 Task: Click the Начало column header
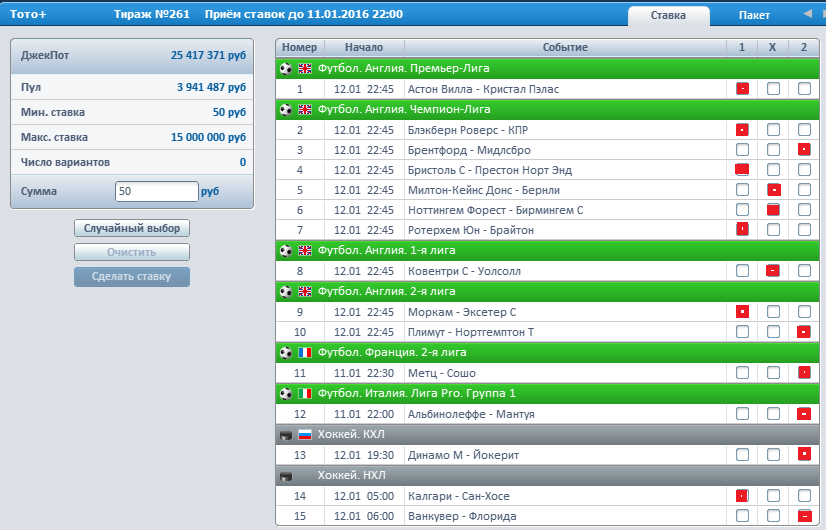[364, 47]
